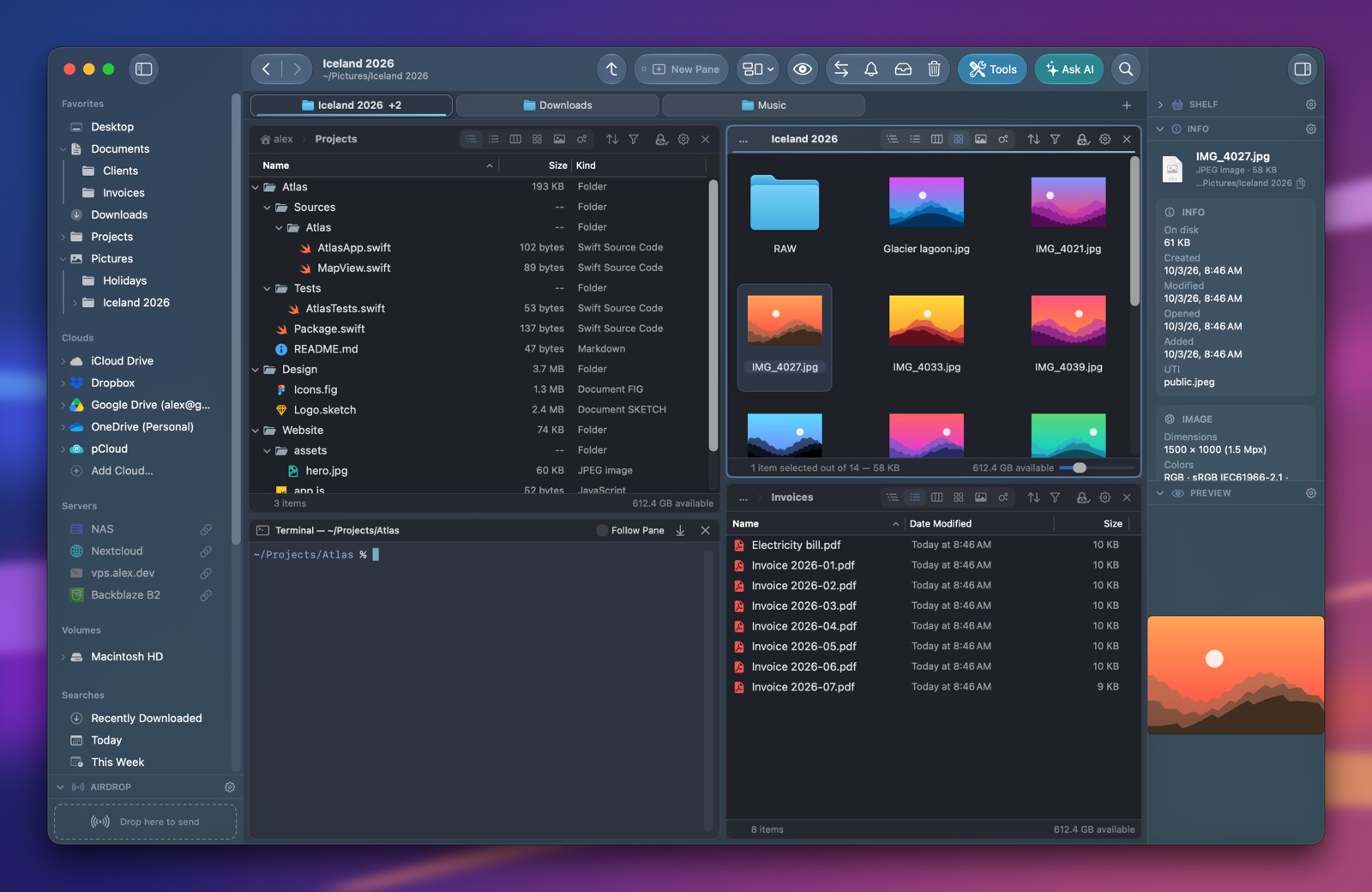The width and height of the screenshot is (1372, 892).
Task: Click the trash icon in the toolbar
Action: pyautogui.click(x=934, y=69)
